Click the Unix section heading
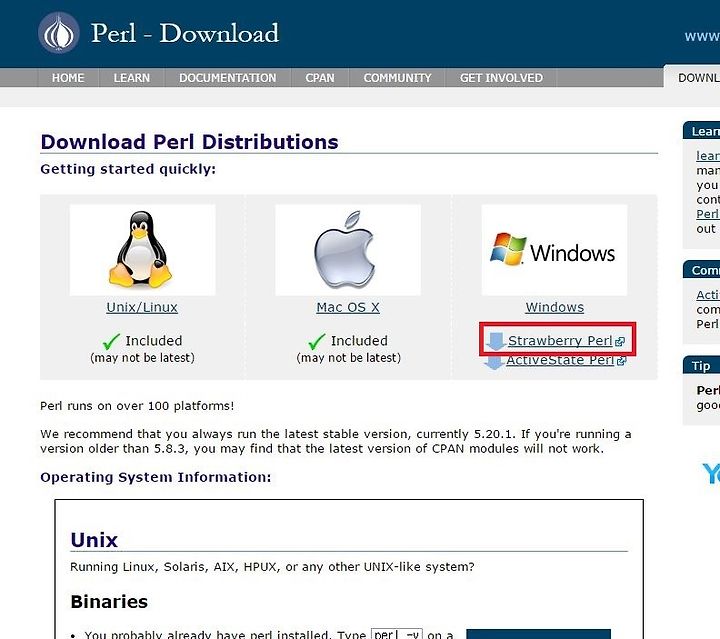This screenshot has height=639, width=720. click(x=94, y=540)
